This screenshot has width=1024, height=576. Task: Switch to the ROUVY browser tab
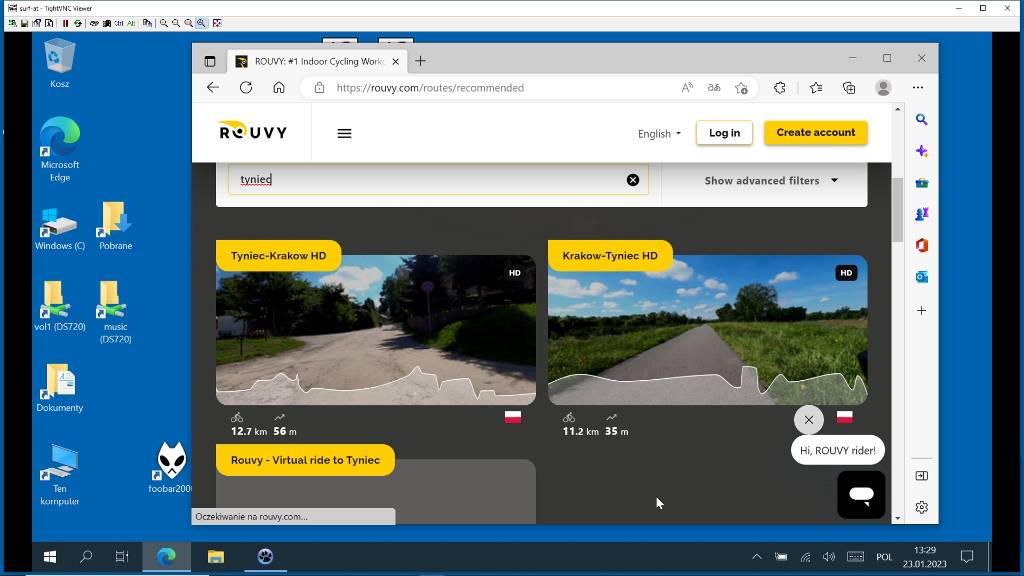312,61
